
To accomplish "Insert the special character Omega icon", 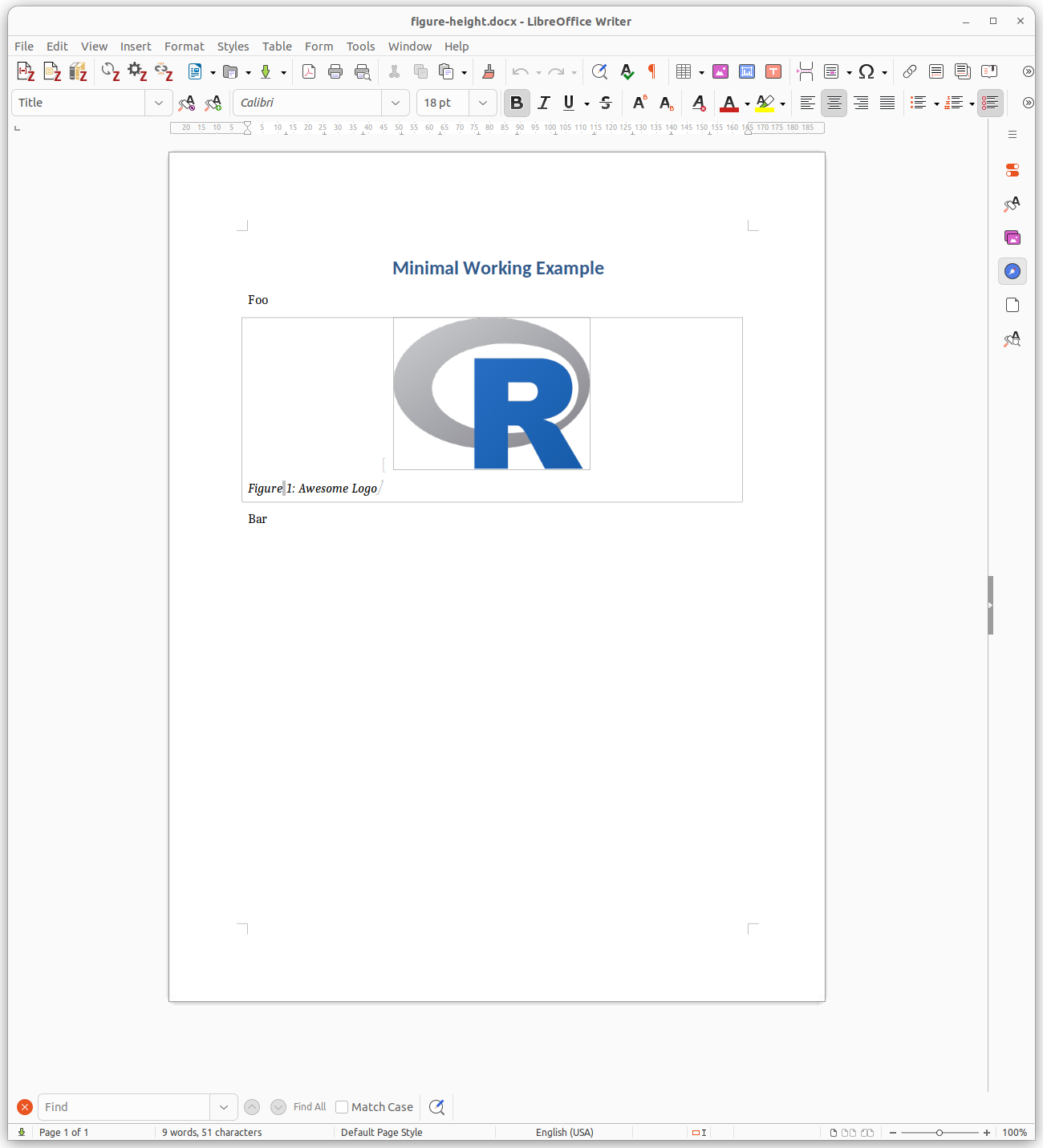I will pos(866,72).
